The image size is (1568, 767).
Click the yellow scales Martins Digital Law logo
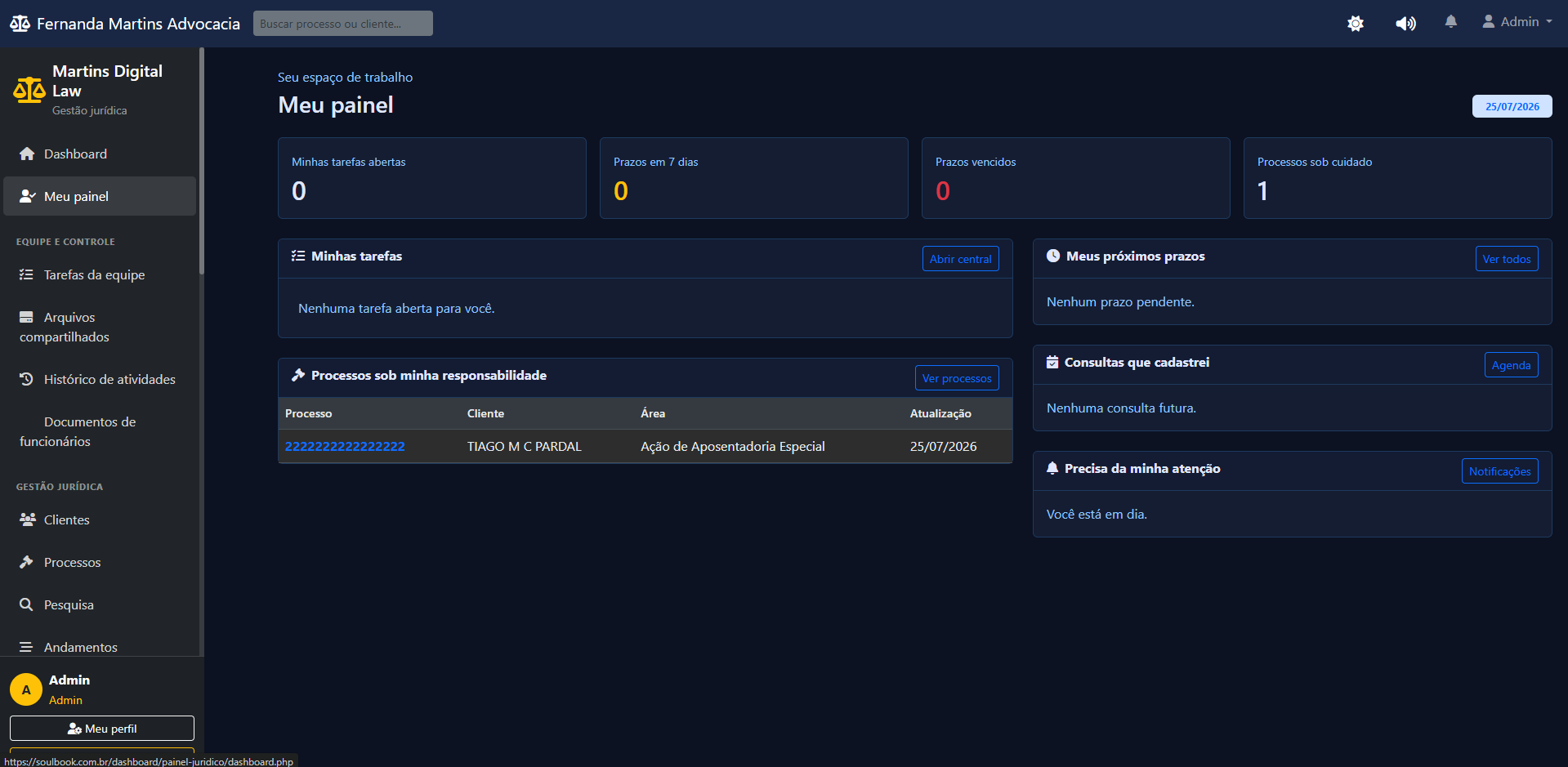(29, 90)
